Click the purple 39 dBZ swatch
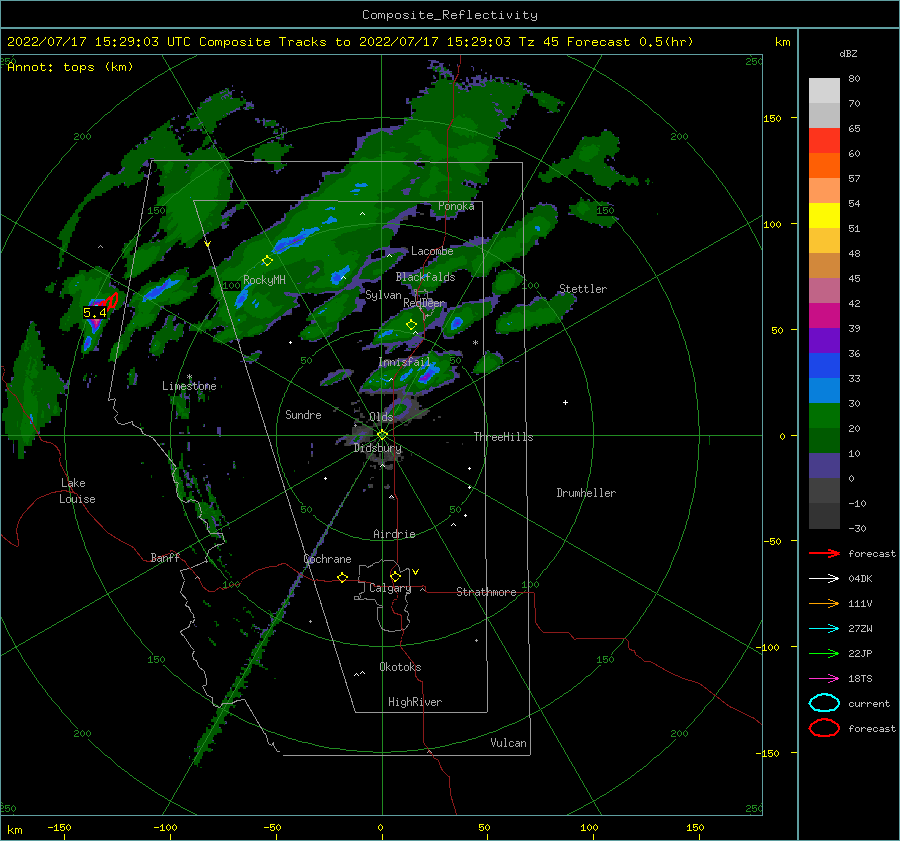The height and width of the screenshot is (841, 900). point(824,341)
